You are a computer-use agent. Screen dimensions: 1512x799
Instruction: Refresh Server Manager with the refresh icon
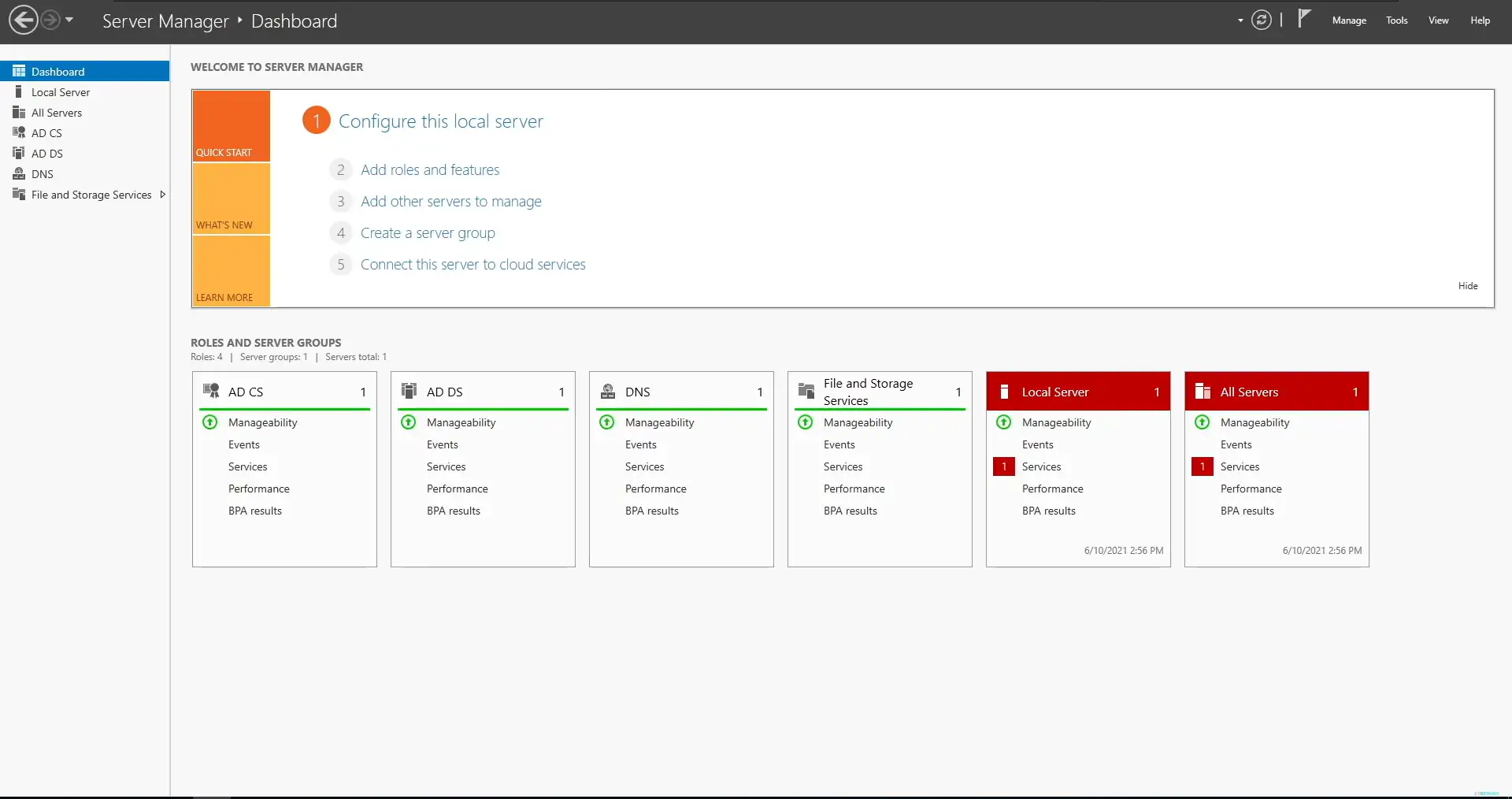(1262, 20)
